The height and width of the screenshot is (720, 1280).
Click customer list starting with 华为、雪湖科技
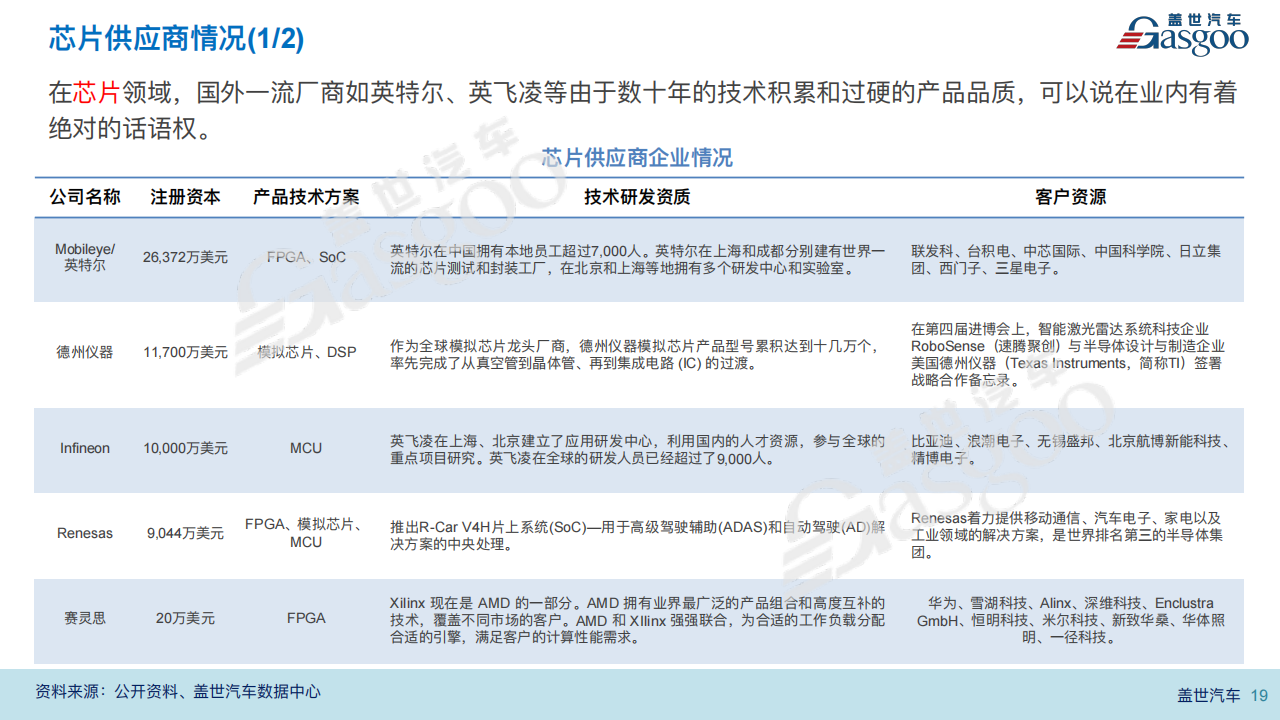pos(1071,620)
